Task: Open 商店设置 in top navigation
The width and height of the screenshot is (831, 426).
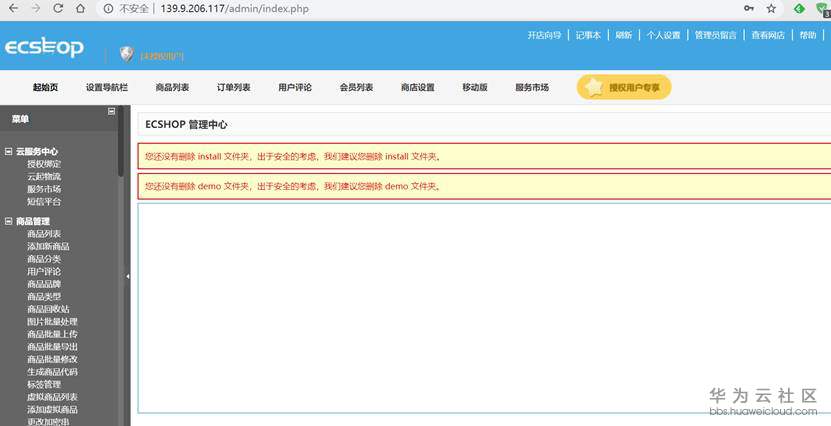Action: tap(418, 87)
